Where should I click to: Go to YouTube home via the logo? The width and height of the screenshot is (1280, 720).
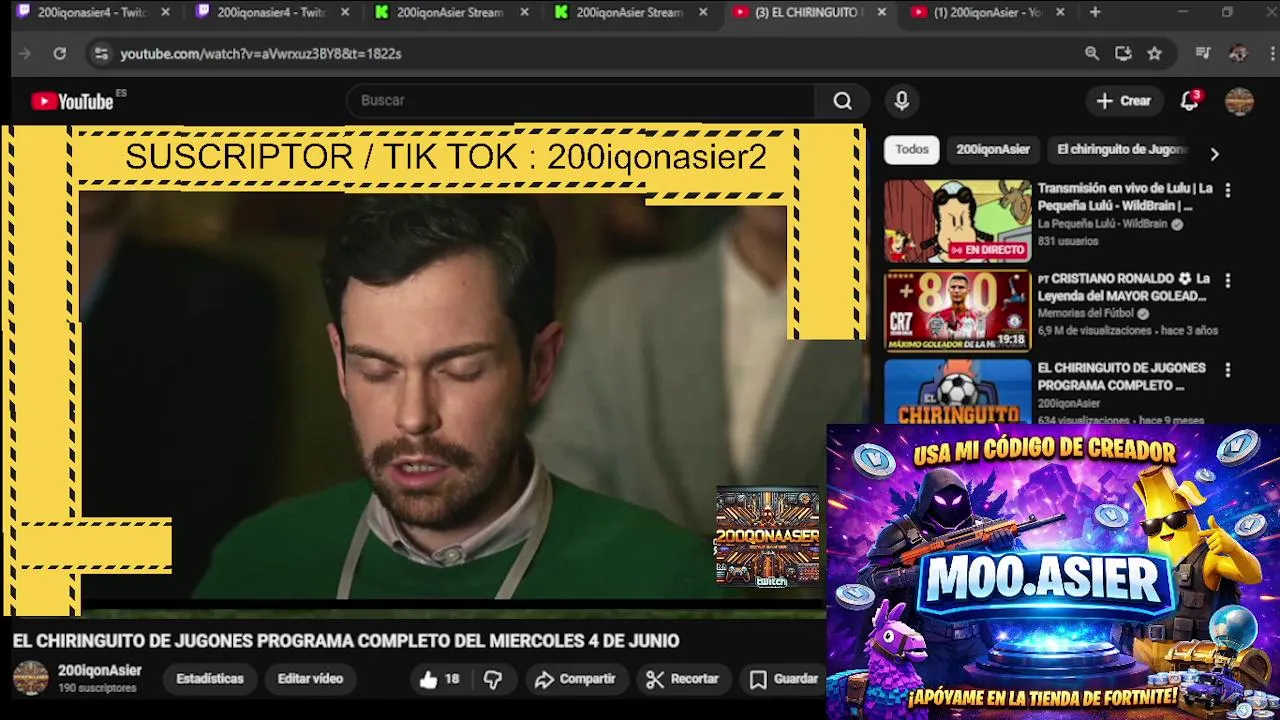tap(72, 101)
